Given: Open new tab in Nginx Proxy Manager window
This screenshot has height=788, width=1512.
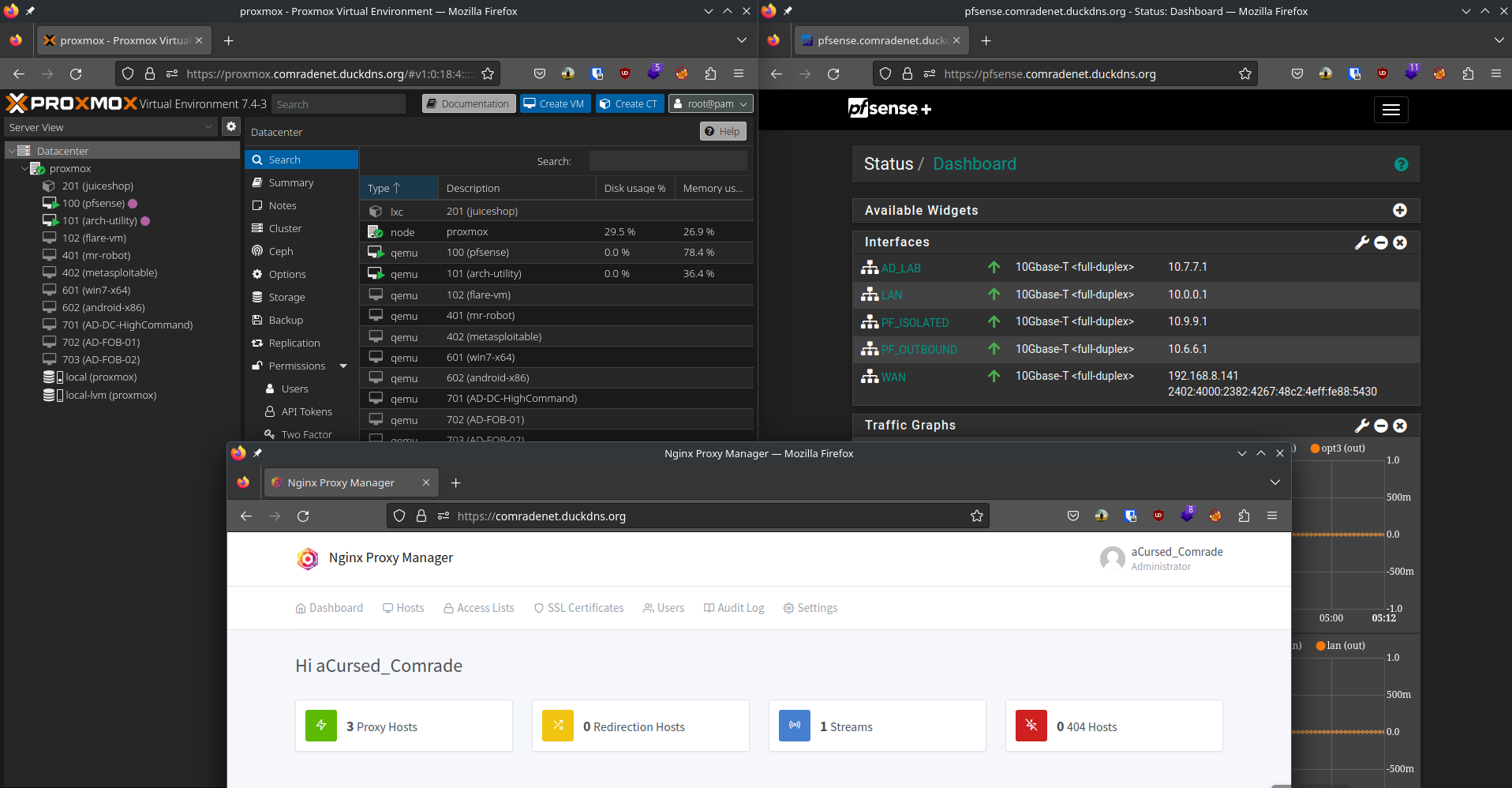Looking at the screenshot, I should click(455, 482).
